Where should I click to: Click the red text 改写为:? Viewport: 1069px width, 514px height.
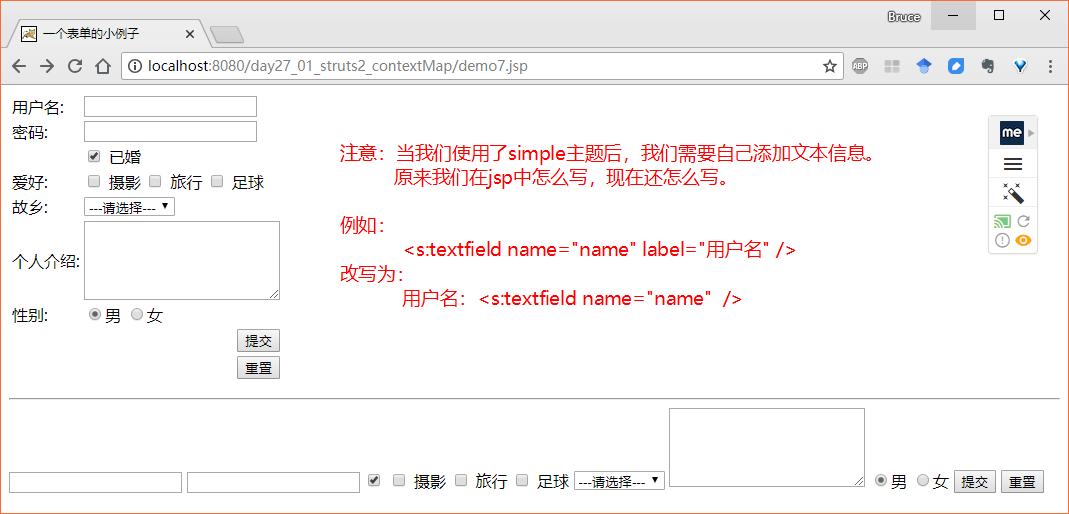click(372, 274)
